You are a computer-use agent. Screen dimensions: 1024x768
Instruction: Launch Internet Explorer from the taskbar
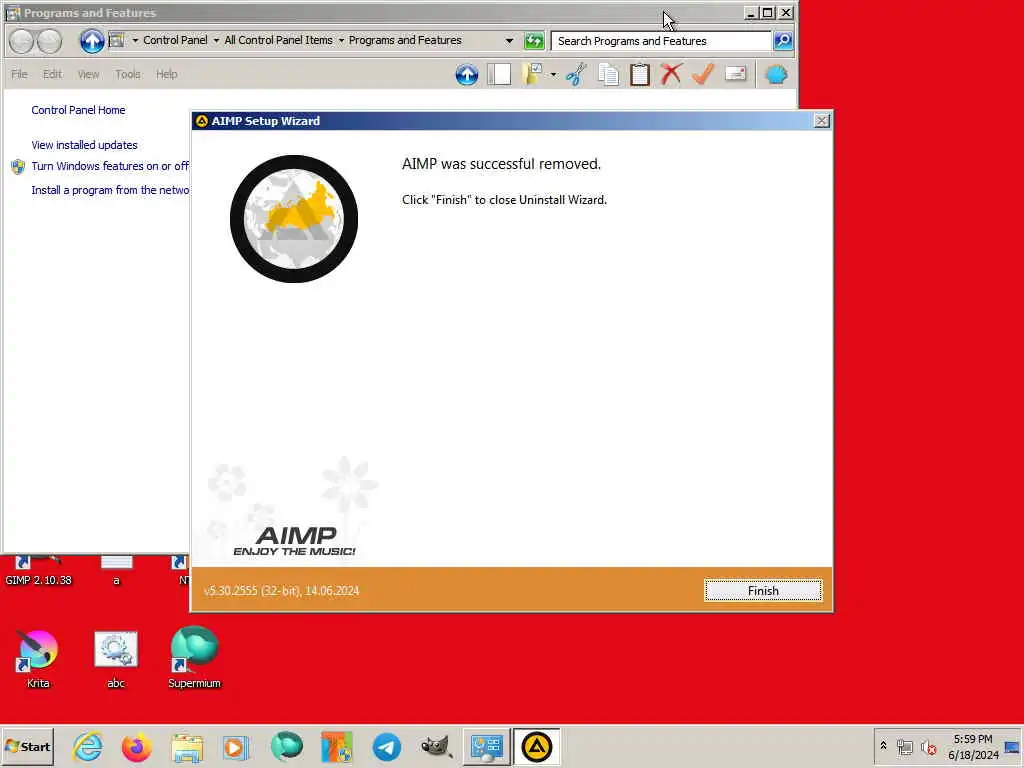coord(88,747)
